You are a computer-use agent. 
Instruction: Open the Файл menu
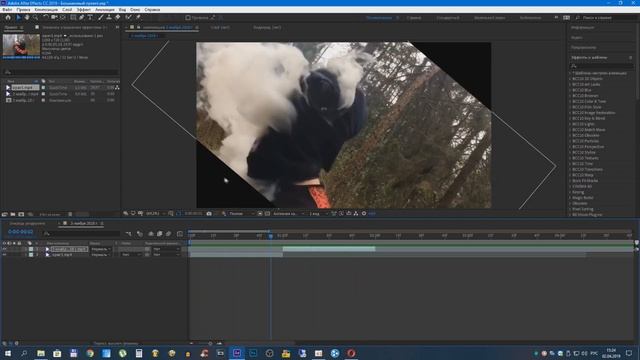coord(7,9)
